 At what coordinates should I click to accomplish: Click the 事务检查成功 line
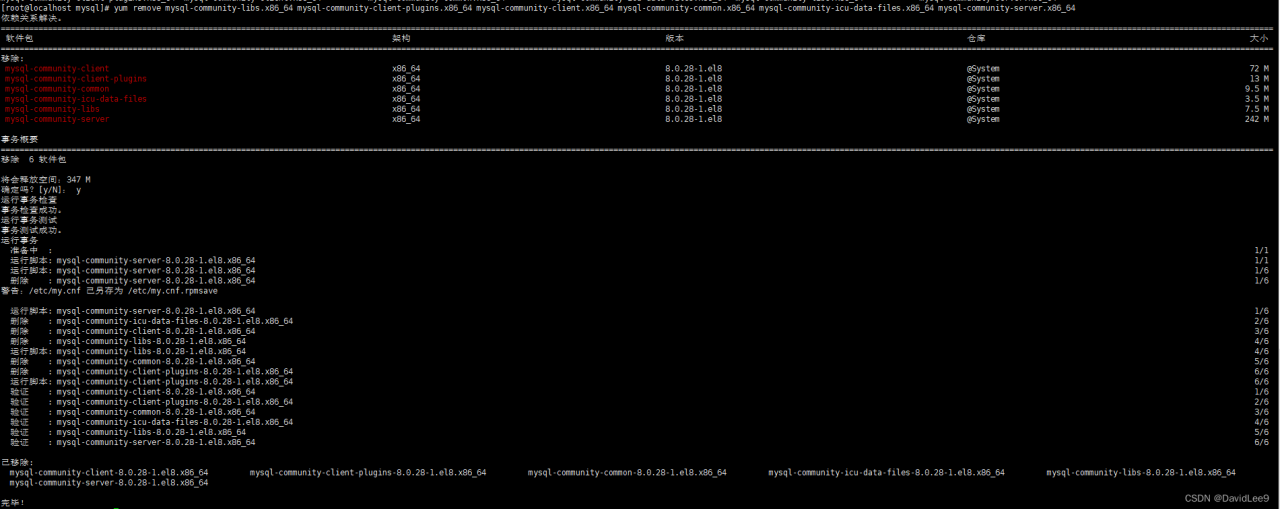click(31, 210)
